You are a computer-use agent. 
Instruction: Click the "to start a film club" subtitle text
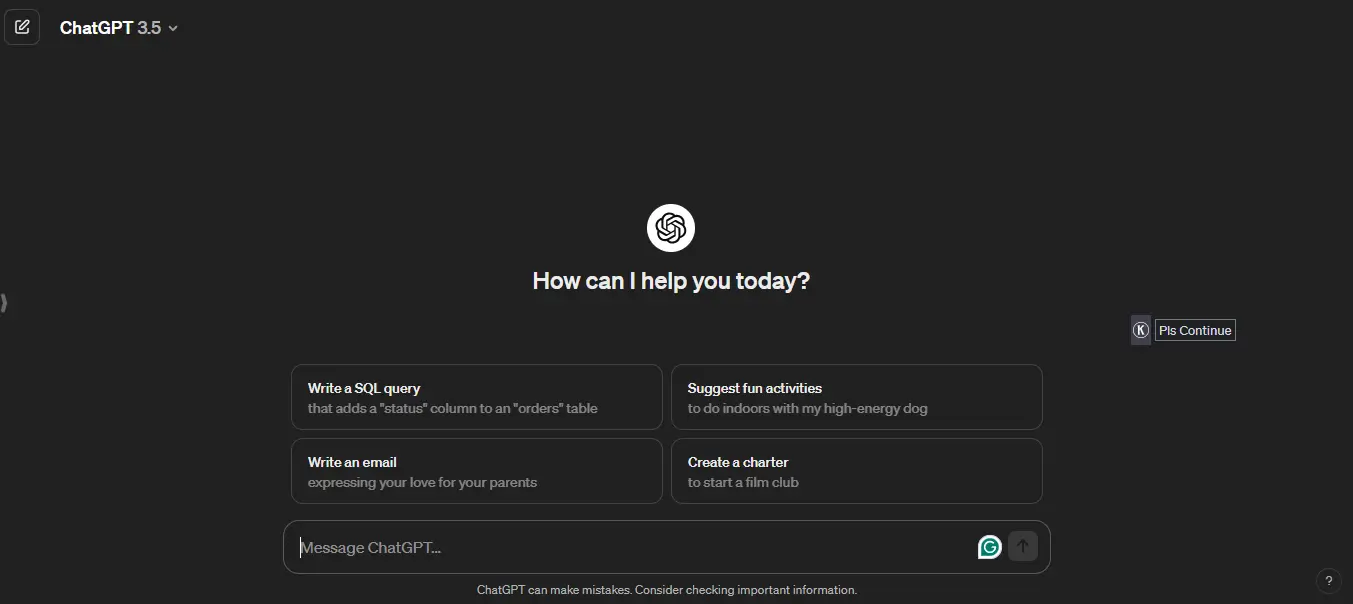point(743,482)
